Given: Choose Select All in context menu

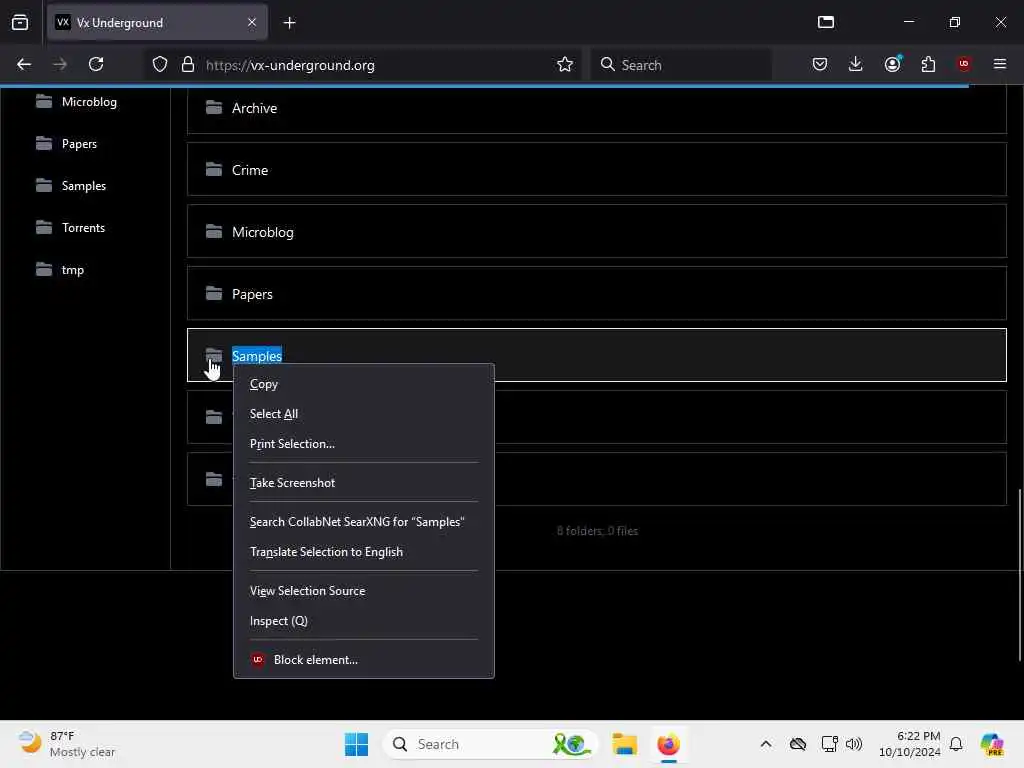Looking at the screenshot, I should [364, 414].
